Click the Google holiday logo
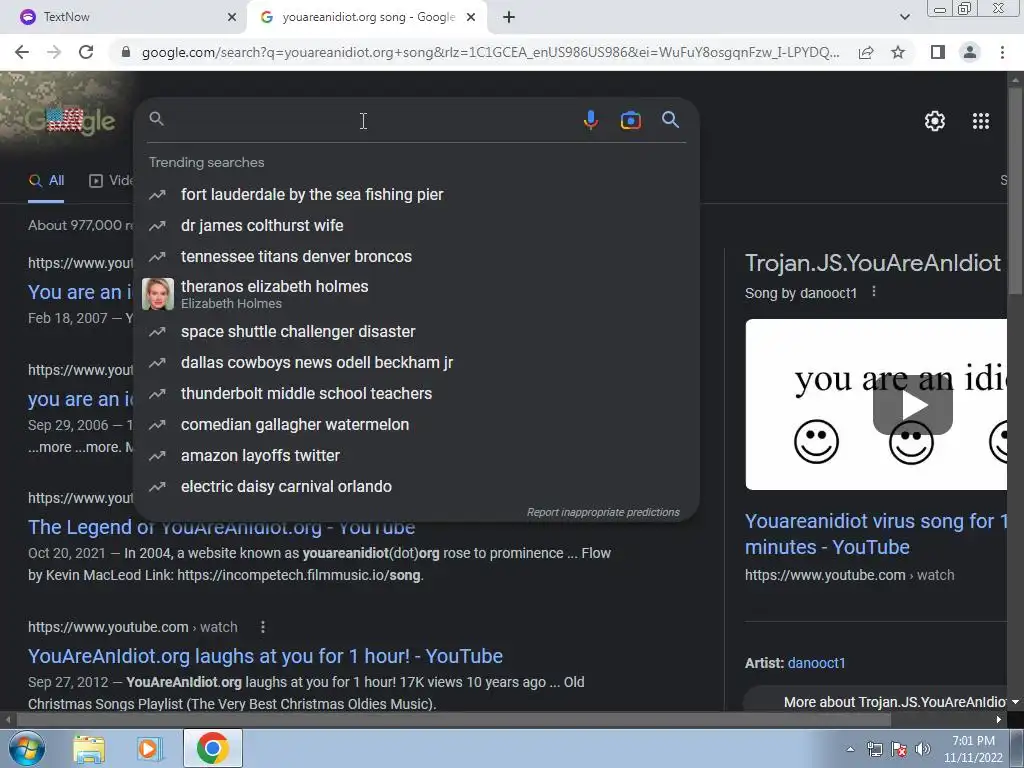The image size is (1024, 768). click(x=70, y=121)
